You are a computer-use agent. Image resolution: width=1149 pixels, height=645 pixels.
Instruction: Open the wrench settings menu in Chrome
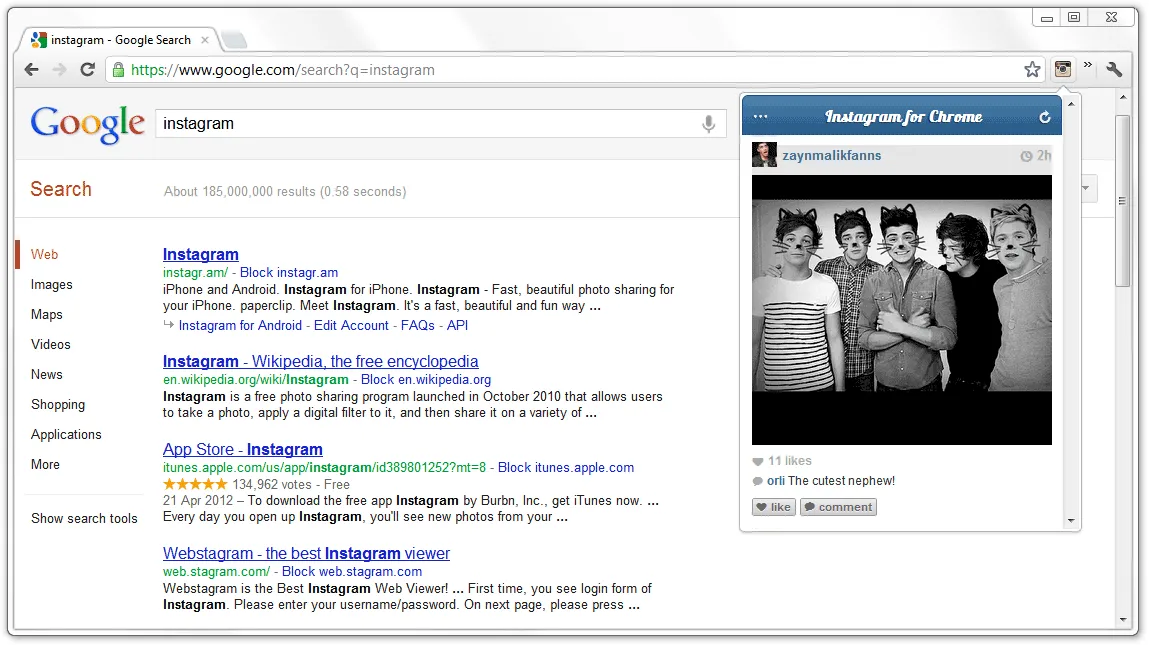(x=1114, y=70)
